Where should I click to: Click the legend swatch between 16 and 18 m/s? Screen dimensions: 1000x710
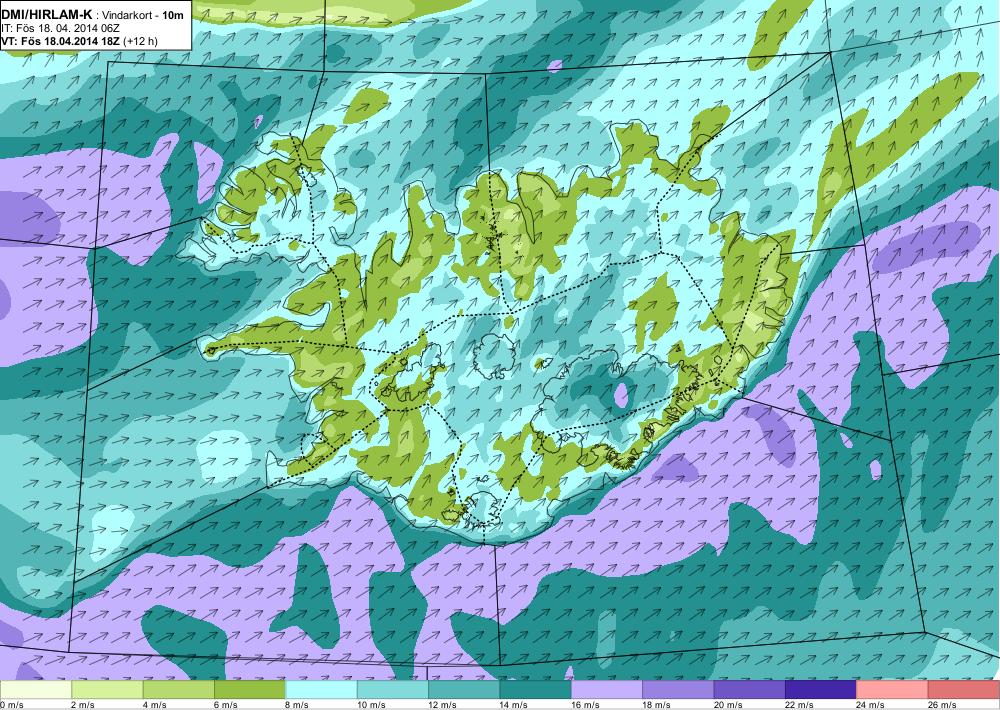[607, 689]
